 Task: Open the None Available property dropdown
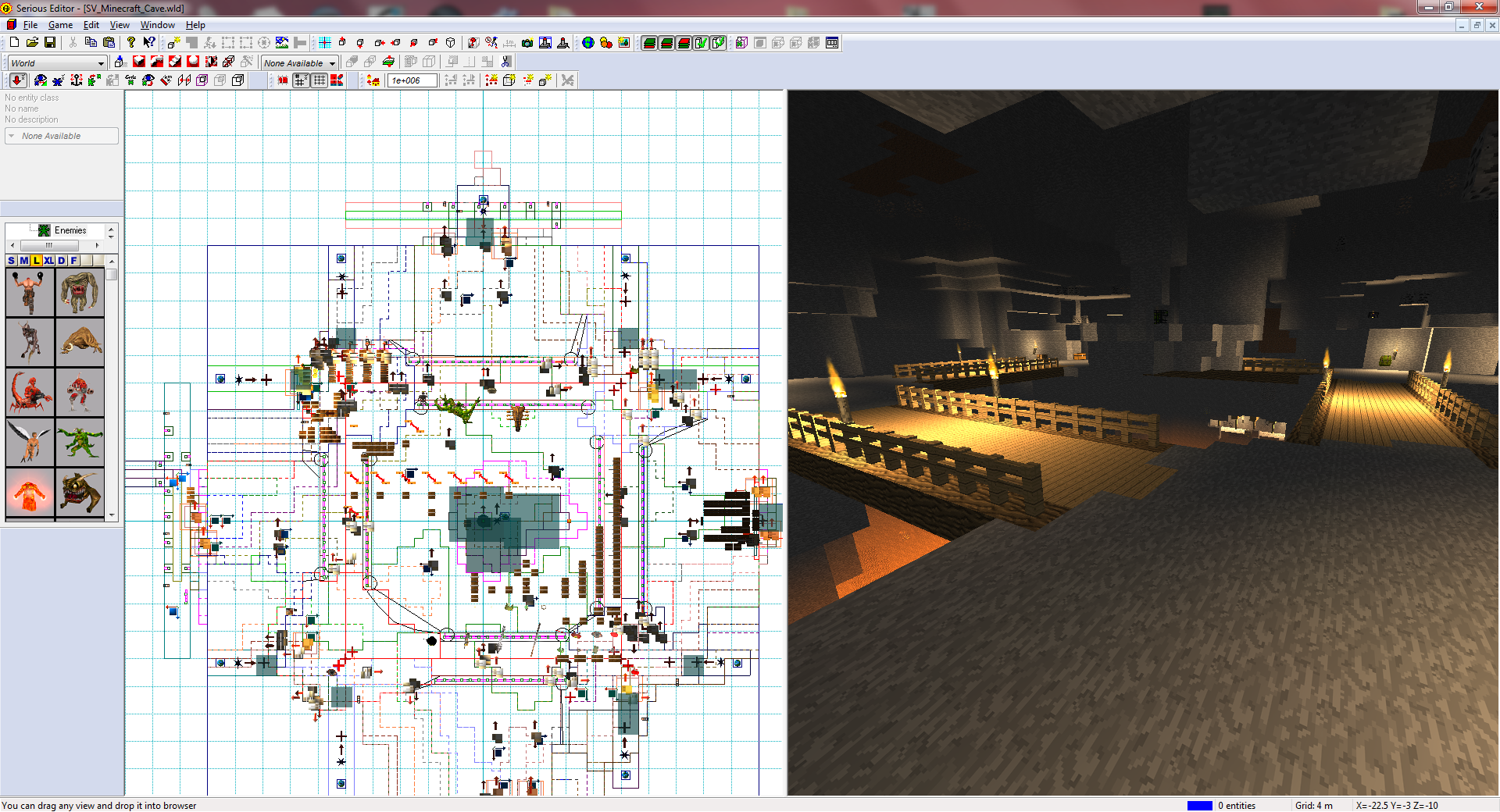(62, 136)
